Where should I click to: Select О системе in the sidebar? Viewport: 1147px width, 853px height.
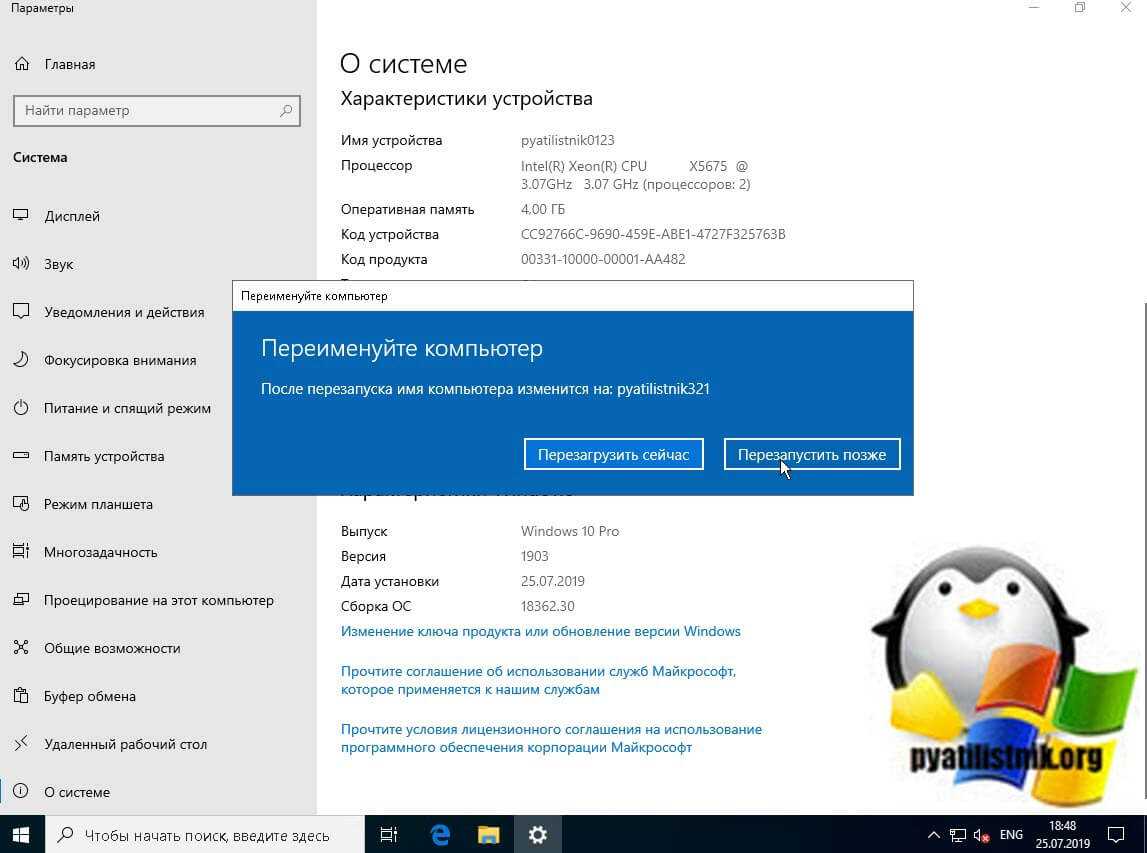77,792
